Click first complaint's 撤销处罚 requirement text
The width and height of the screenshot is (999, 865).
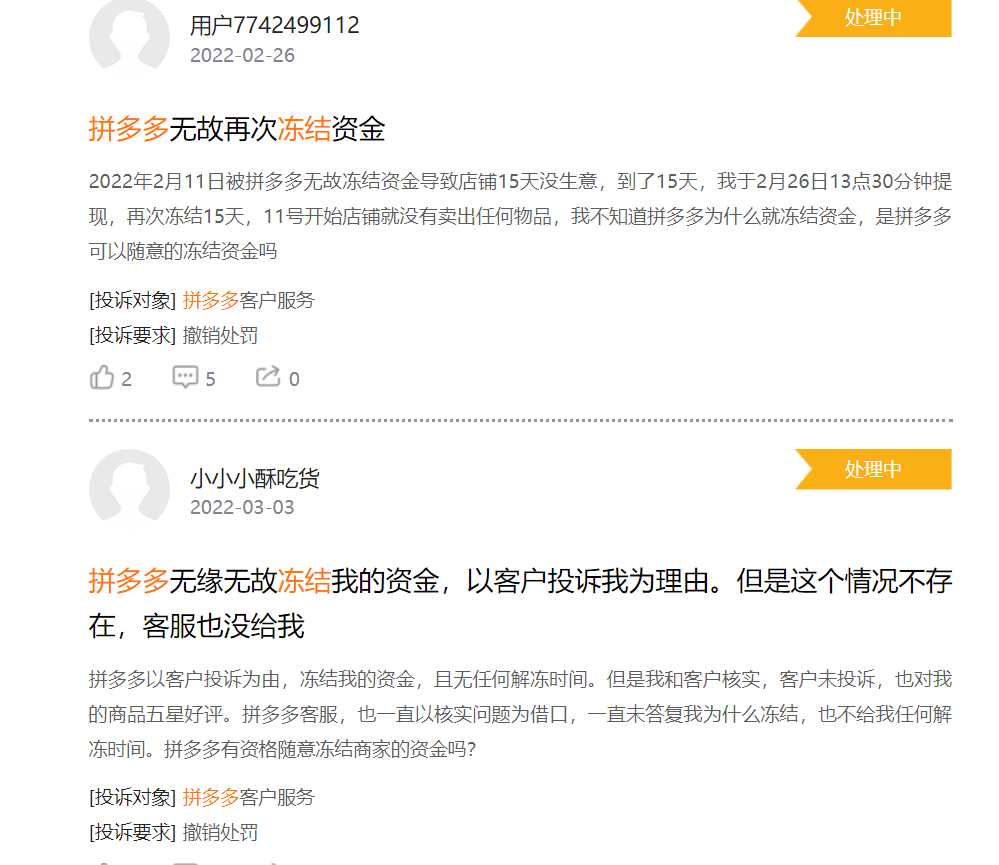pos(220,335)
